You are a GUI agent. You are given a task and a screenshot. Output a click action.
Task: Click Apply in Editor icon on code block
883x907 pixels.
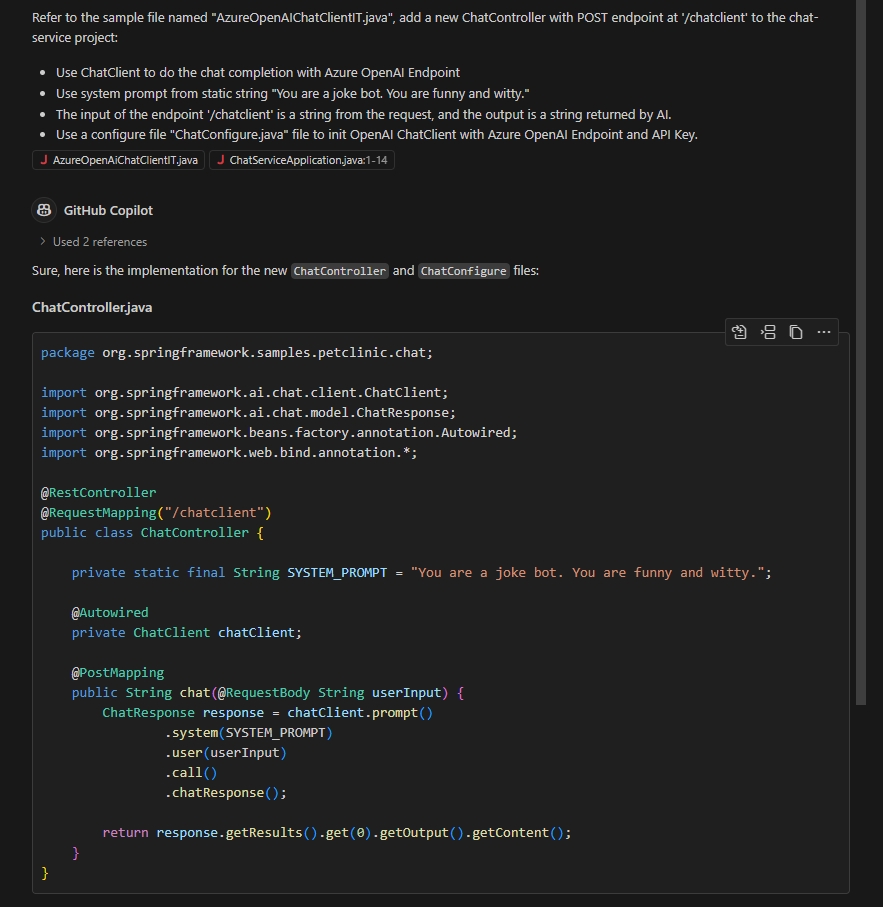point(739,332)
